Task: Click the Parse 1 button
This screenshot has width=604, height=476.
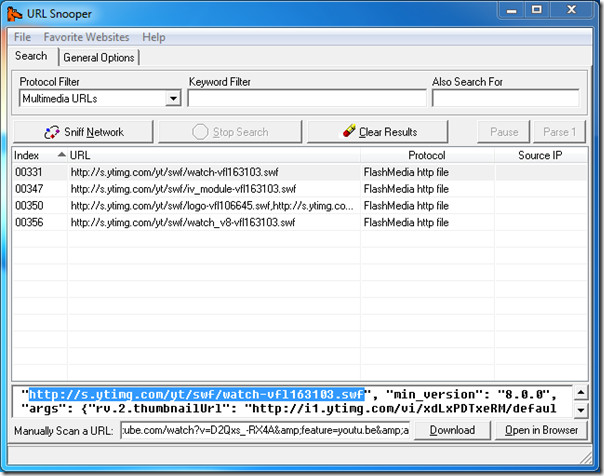Action: coord(560,132)
